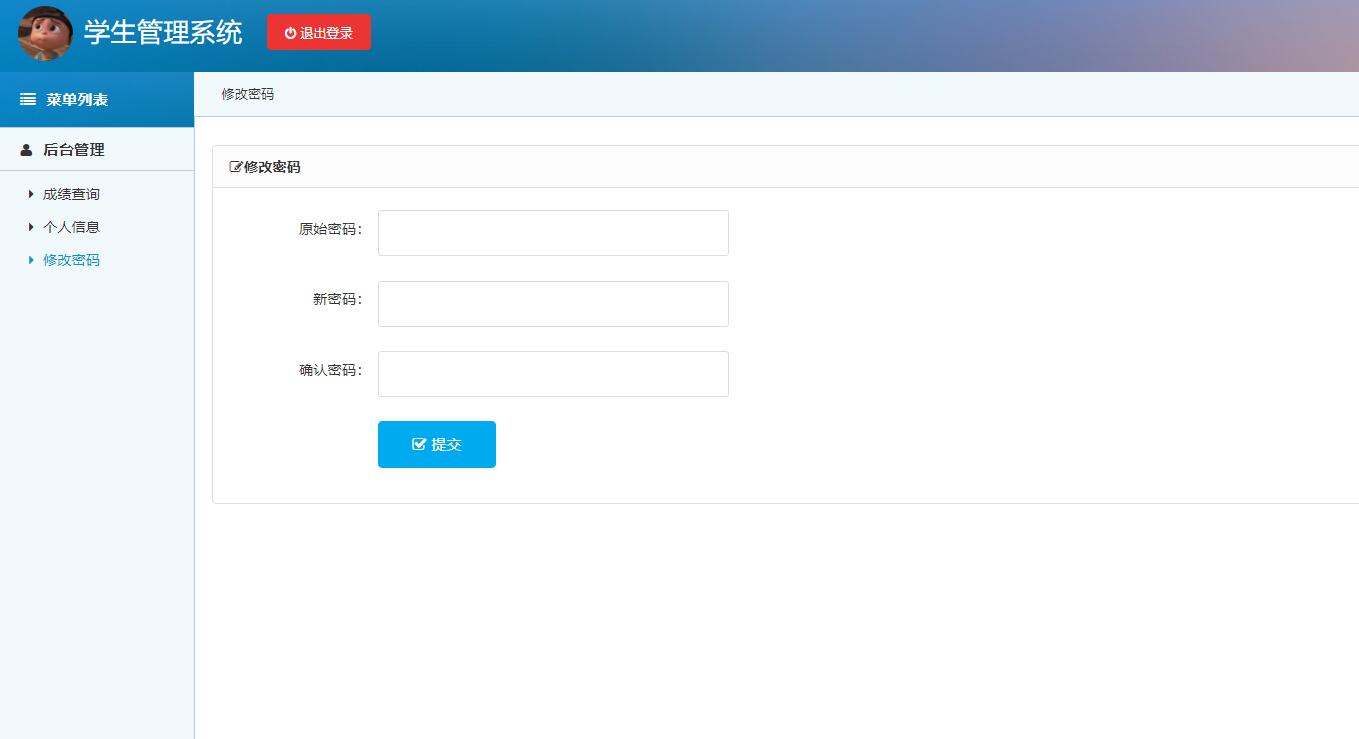
Task: Open the 个人信息 menu item
Action: 71,227
